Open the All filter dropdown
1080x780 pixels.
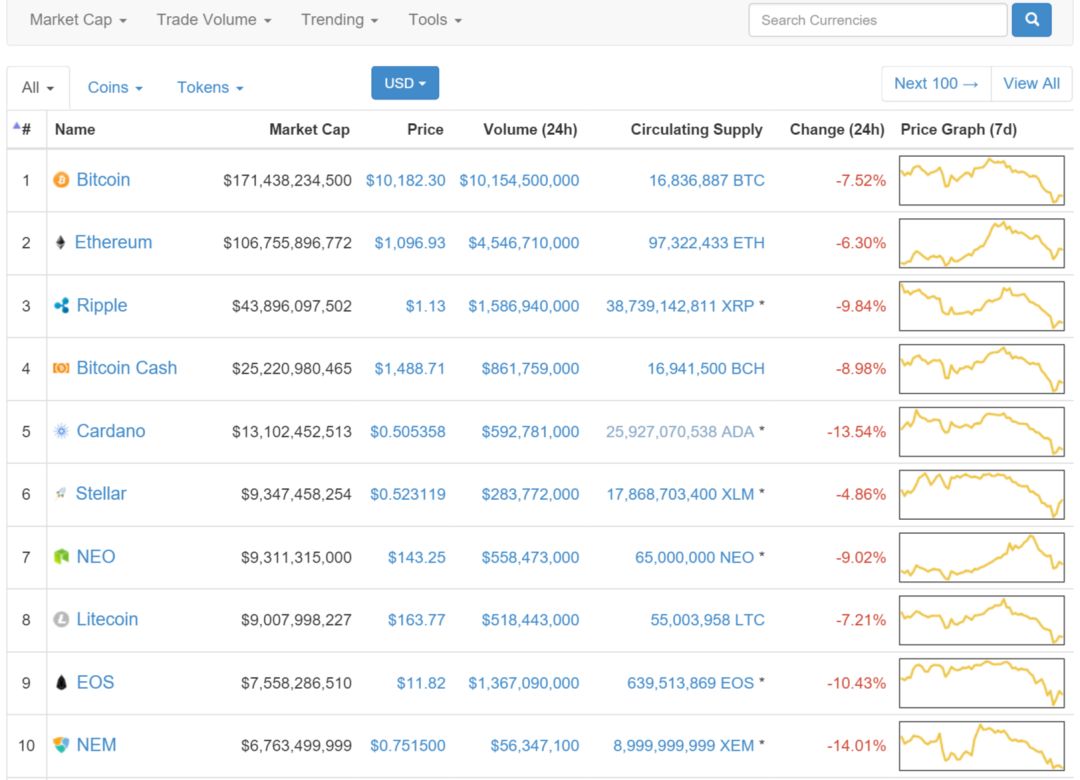pos(38,88)
